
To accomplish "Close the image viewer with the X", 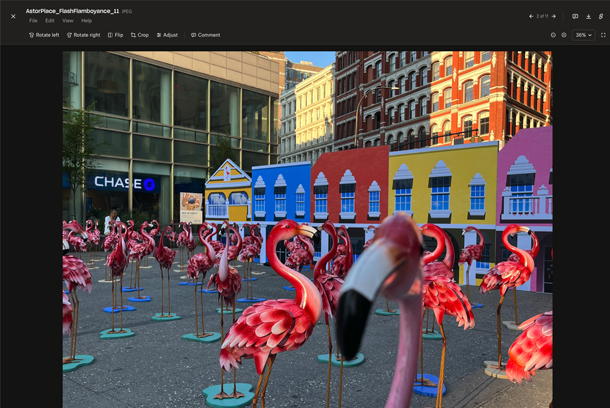I will [x=13, y=16].
